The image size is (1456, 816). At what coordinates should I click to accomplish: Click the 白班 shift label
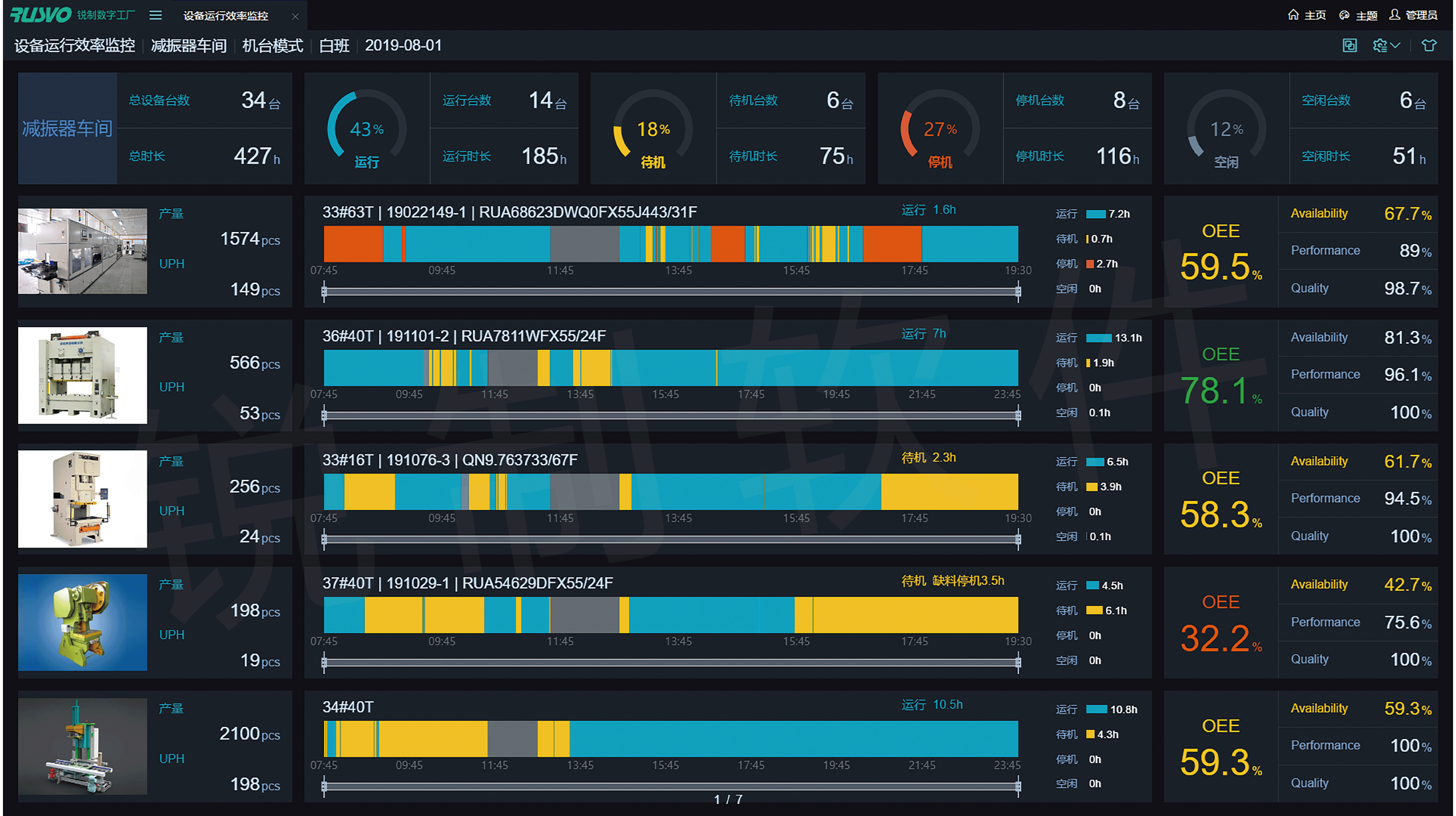tap(334, 45)
